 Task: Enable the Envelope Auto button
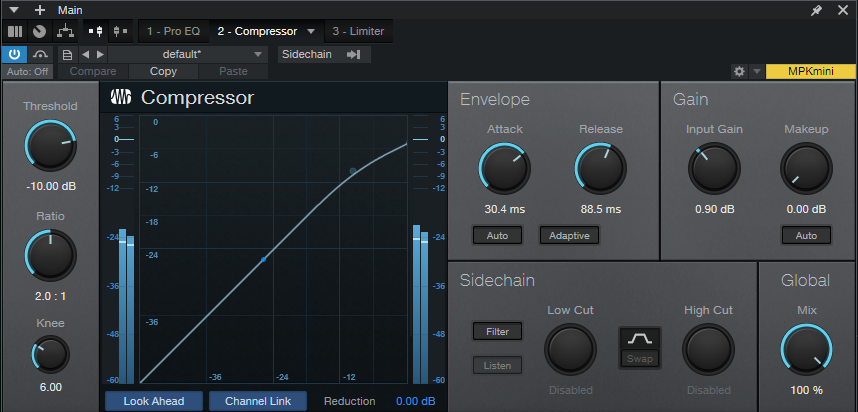coord(497,236)
